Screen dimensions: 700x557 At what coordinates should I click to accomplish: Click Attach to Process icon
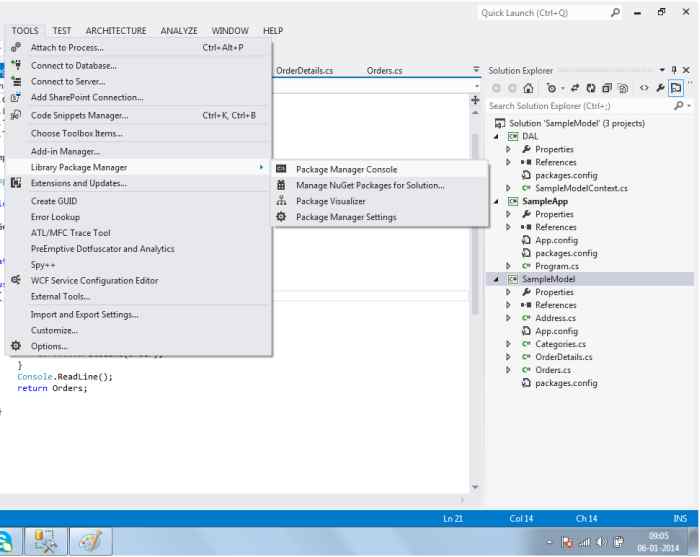click(16, 47)
